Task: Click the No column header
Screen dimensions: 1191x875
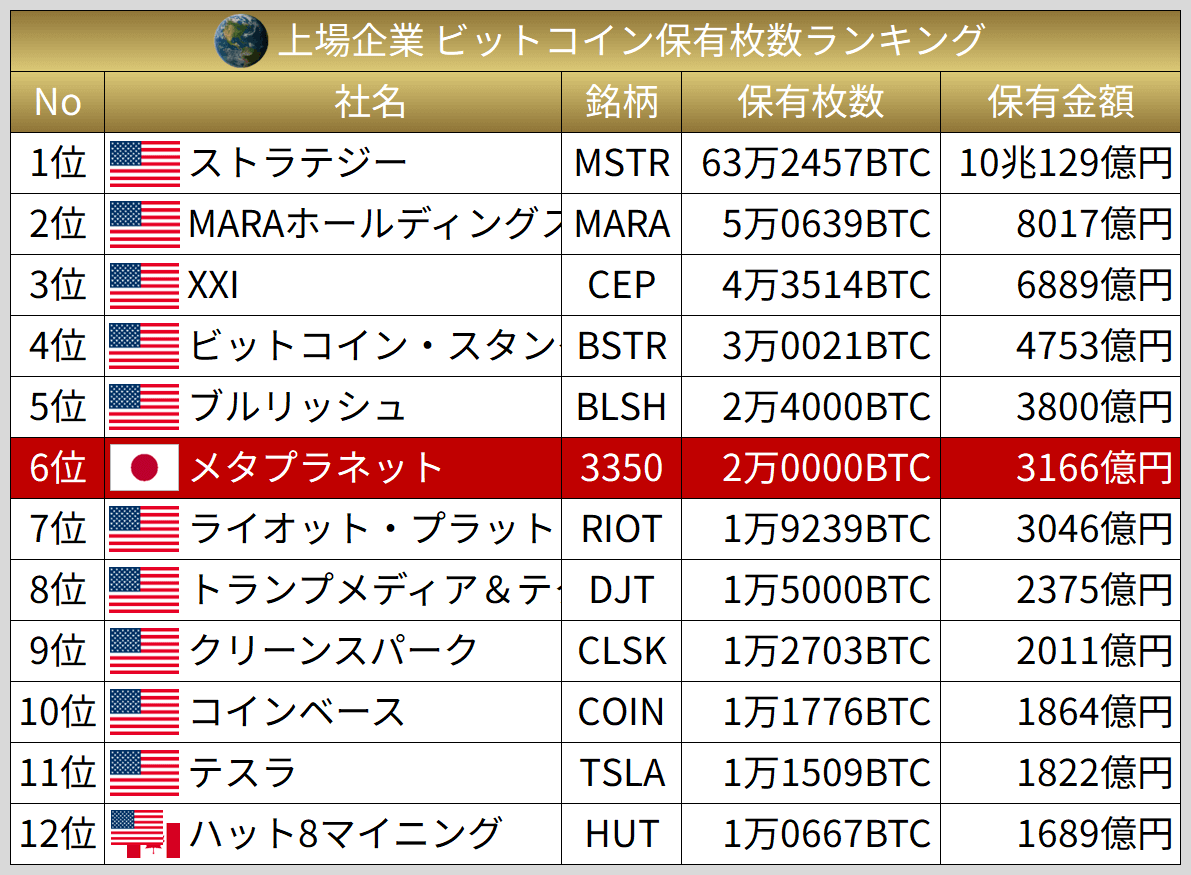Action: click(58, 103)
